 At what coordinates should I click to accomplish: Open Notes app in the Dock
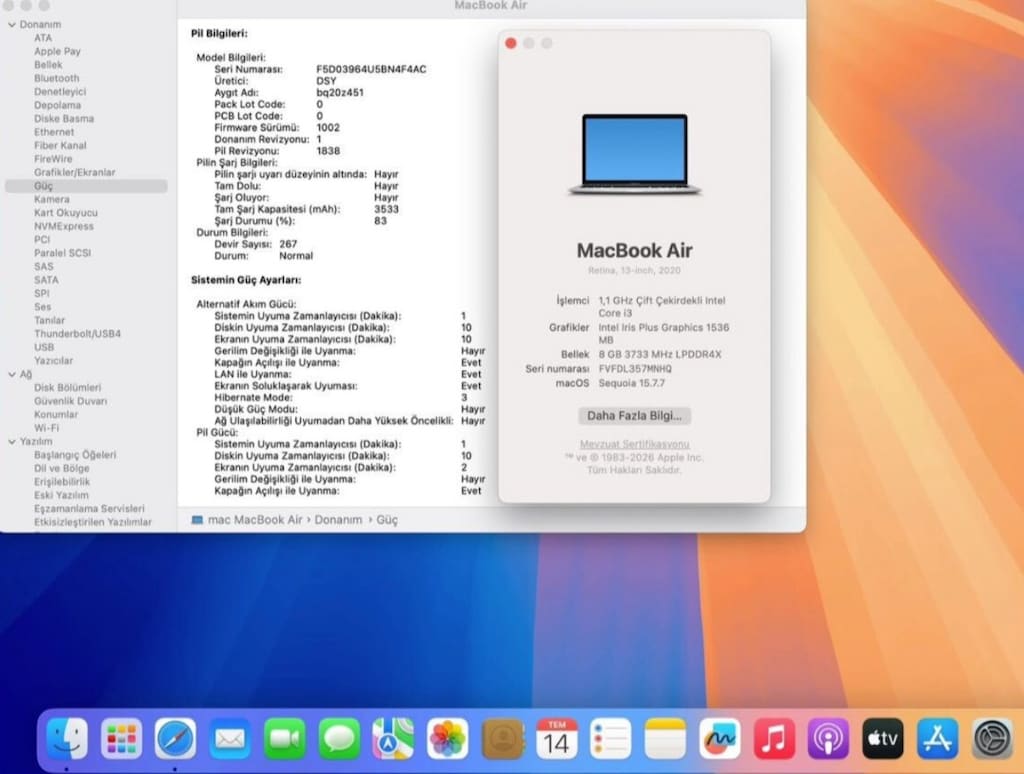(665, 739)
